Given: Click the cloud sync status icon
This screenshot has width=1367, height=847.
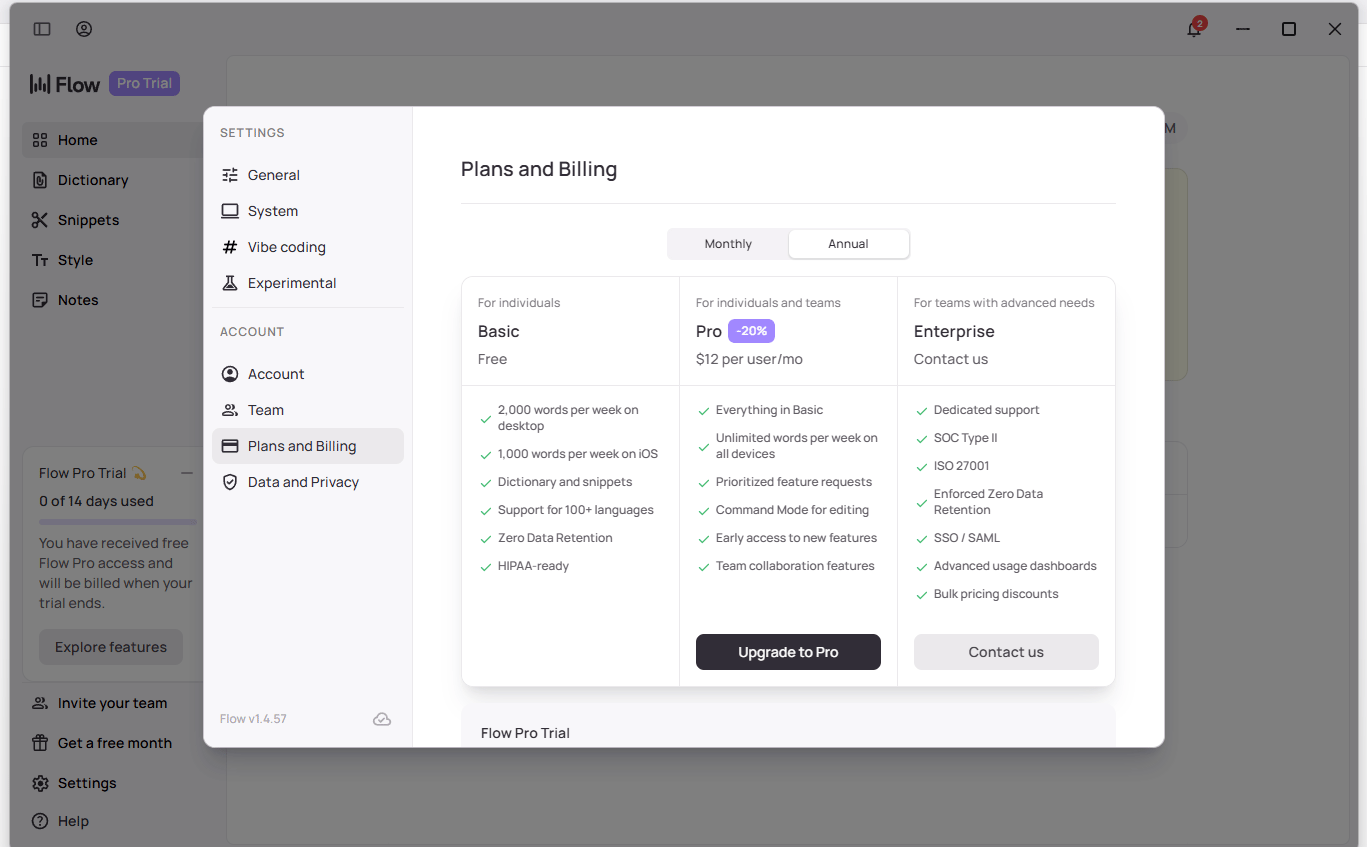Looking at the screenshot, I should pos(382,719).
